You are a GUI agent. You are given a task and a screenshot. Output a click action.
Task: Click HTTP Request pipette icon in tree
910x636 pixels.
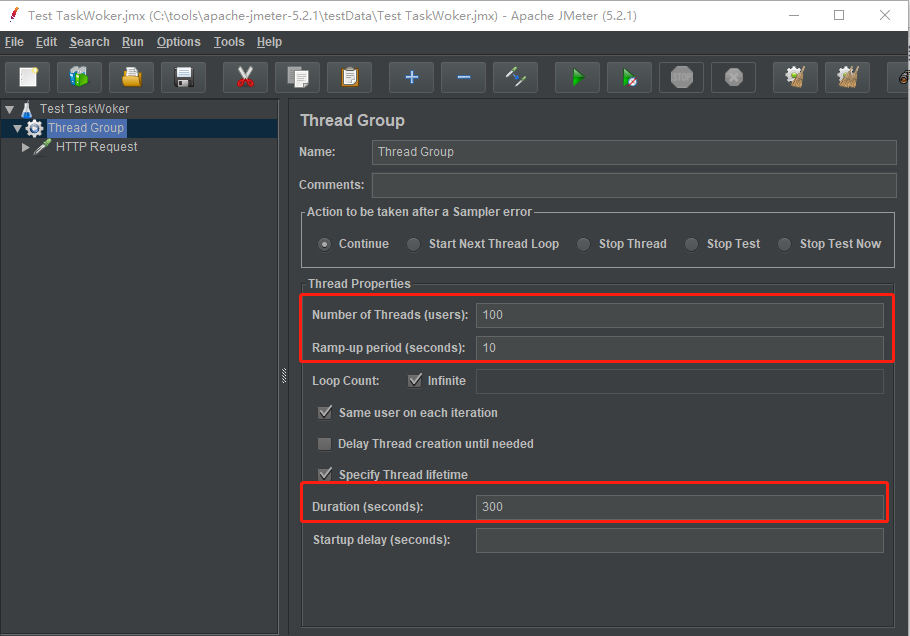pos(42,147)
